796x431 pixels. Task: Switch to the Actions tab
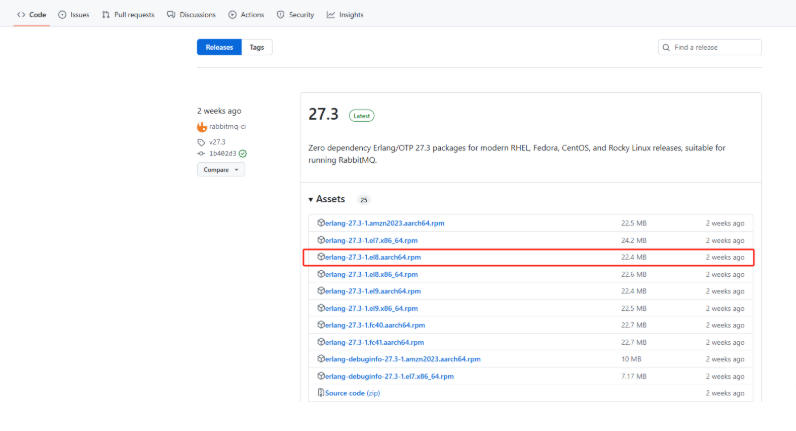[x=246, y=15]
